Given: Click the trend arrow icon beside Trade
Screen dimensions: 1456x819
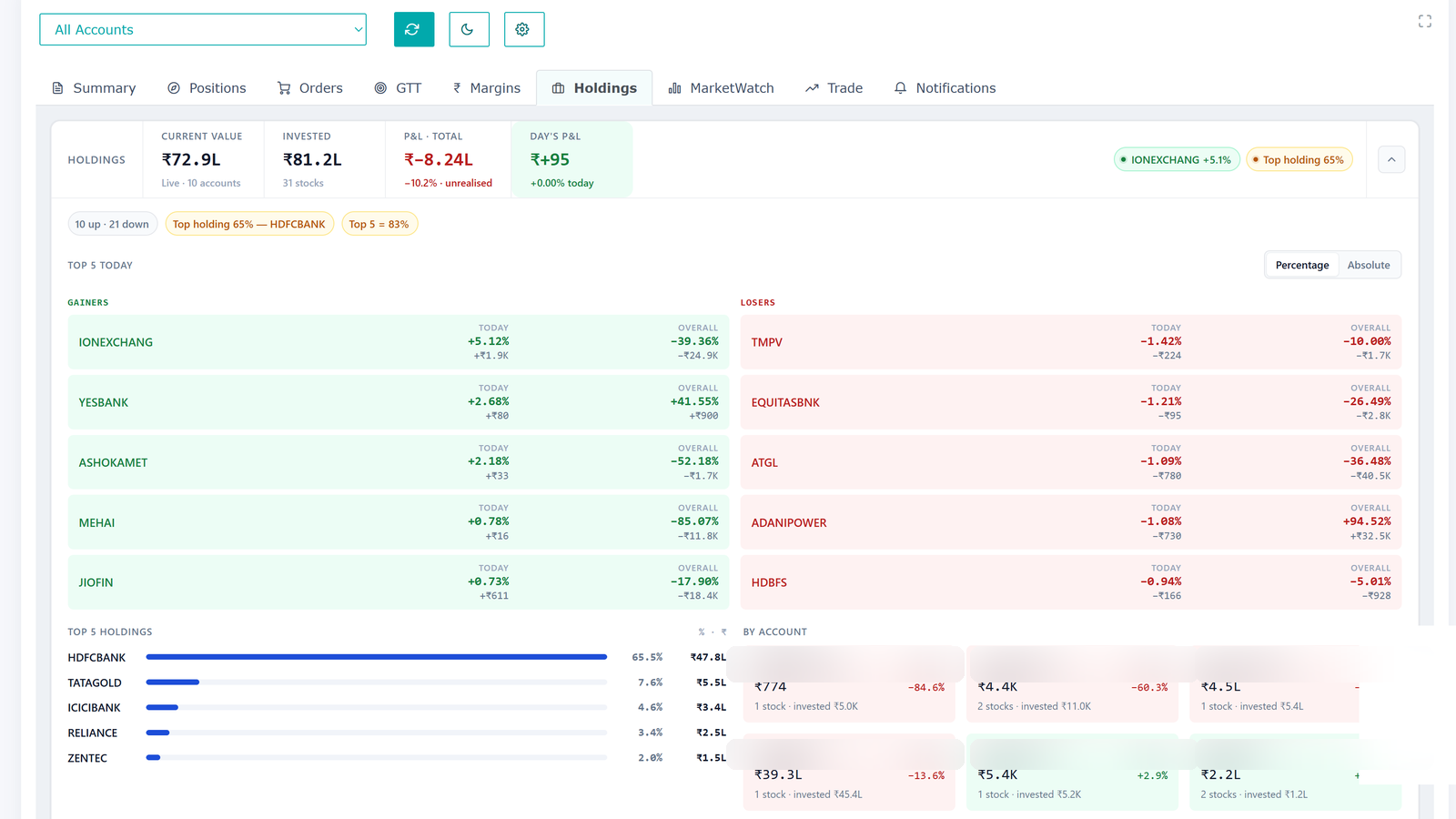Looking at the screenshot, I should (x=812, y=88).
